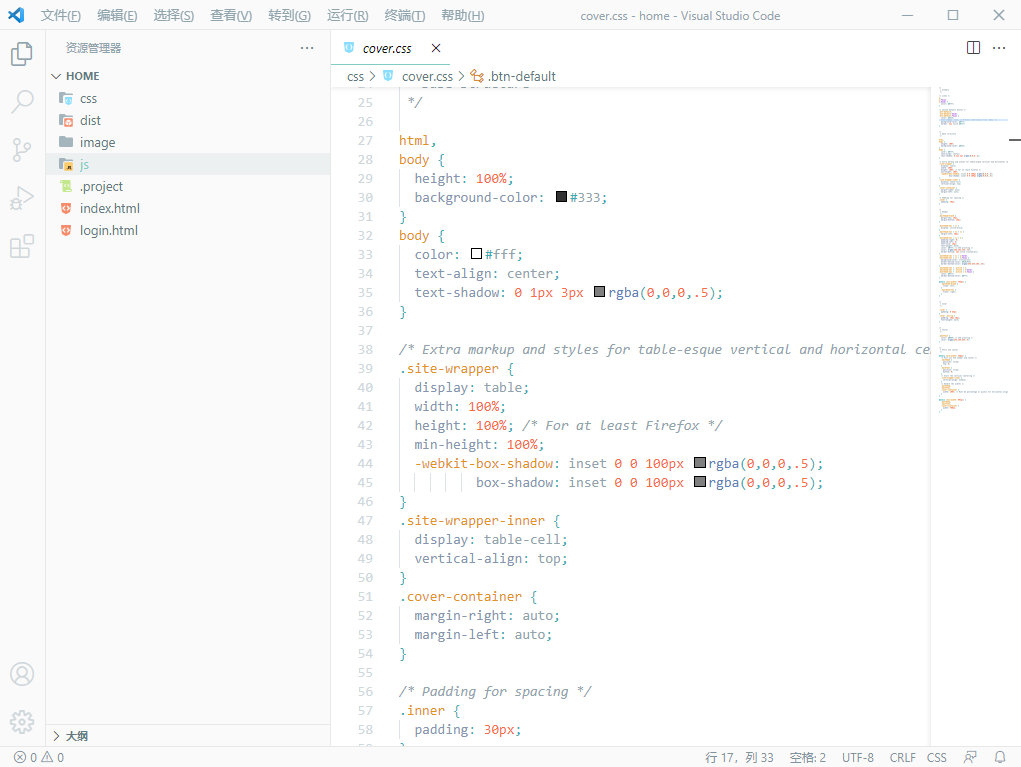Viewport: 1021px width, 767px height.
Task: Click the errors and warnings status indicator
Action: coord(39,757)
